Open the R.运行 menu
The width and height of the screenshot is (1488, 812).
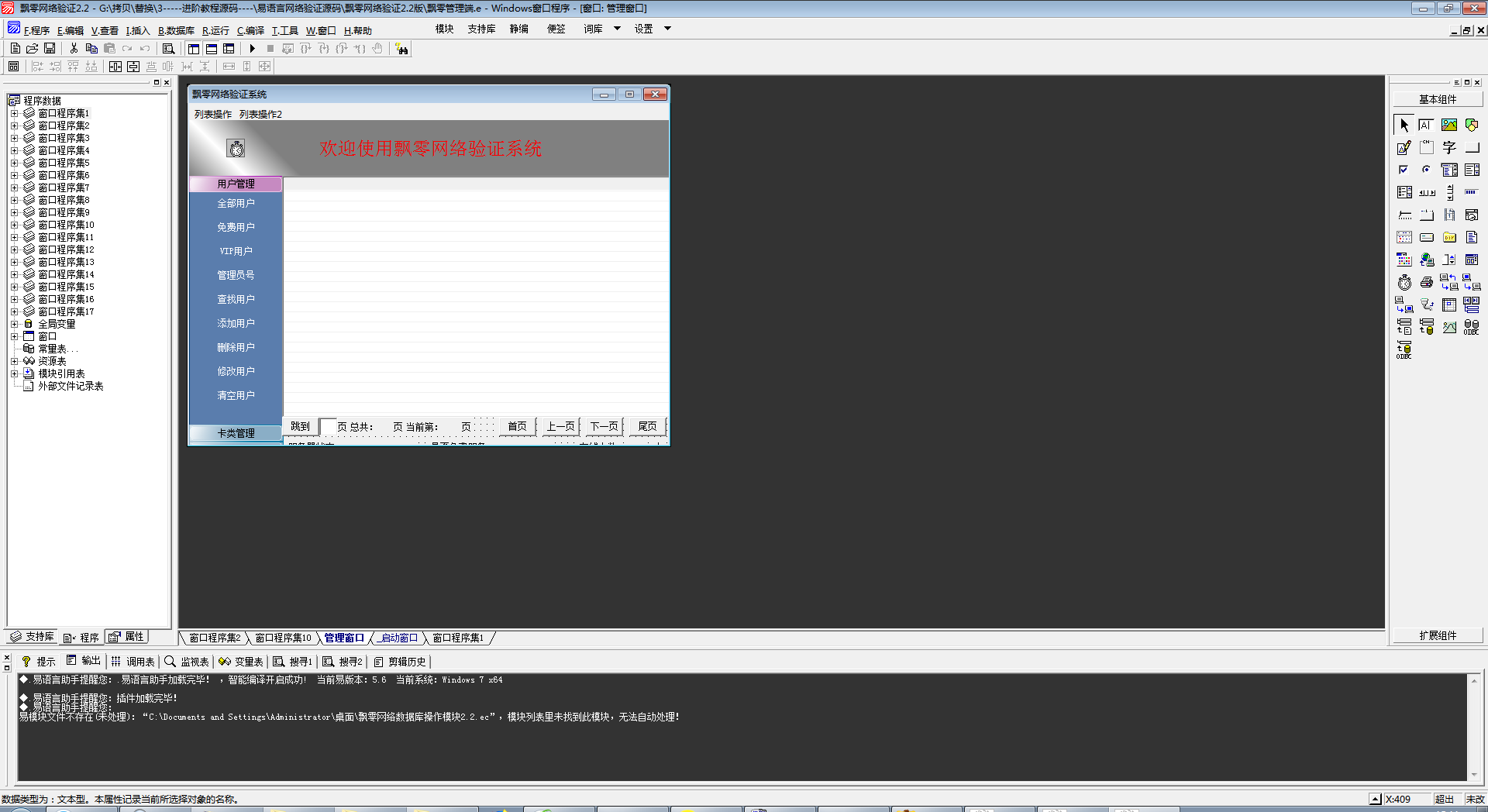click(215, 31)
